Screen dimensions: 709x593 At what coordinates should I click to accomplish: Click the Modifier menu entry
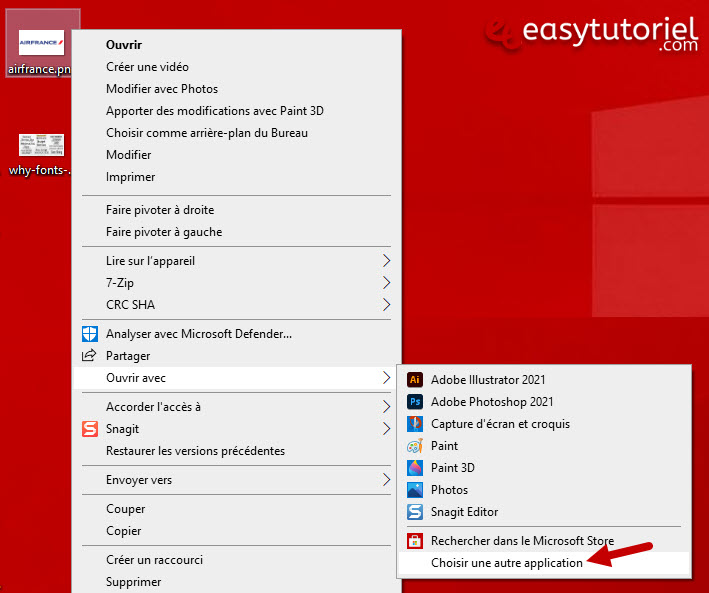(x=236, y=155)
